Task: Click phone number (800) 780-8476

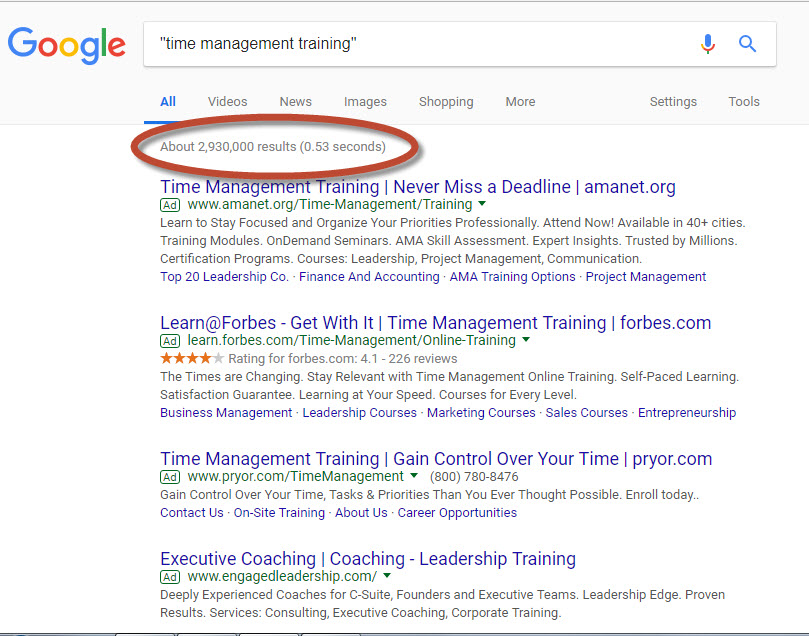Action: pyautogui.click(x=474, y=477)
